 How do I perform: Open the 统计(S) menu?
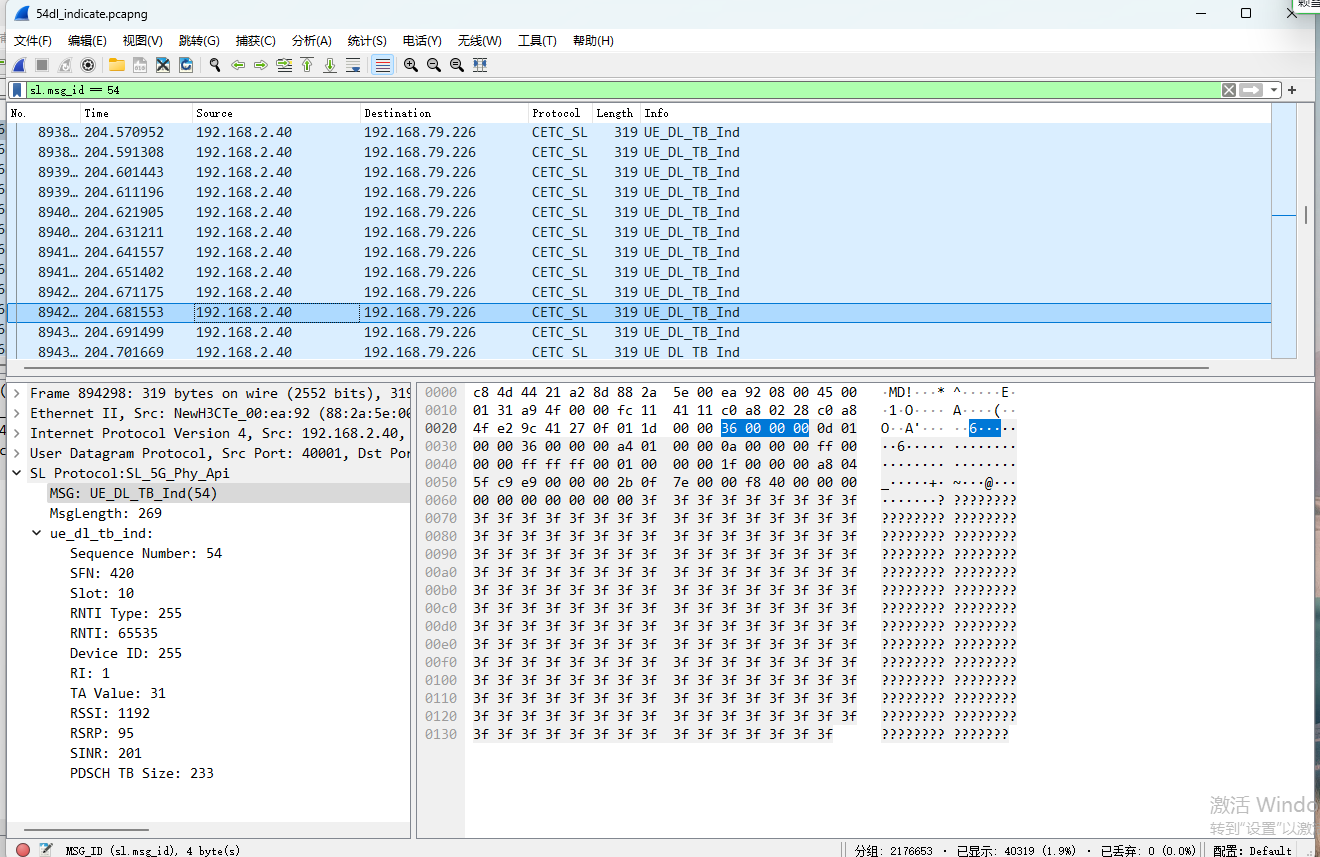coord(367,40)
